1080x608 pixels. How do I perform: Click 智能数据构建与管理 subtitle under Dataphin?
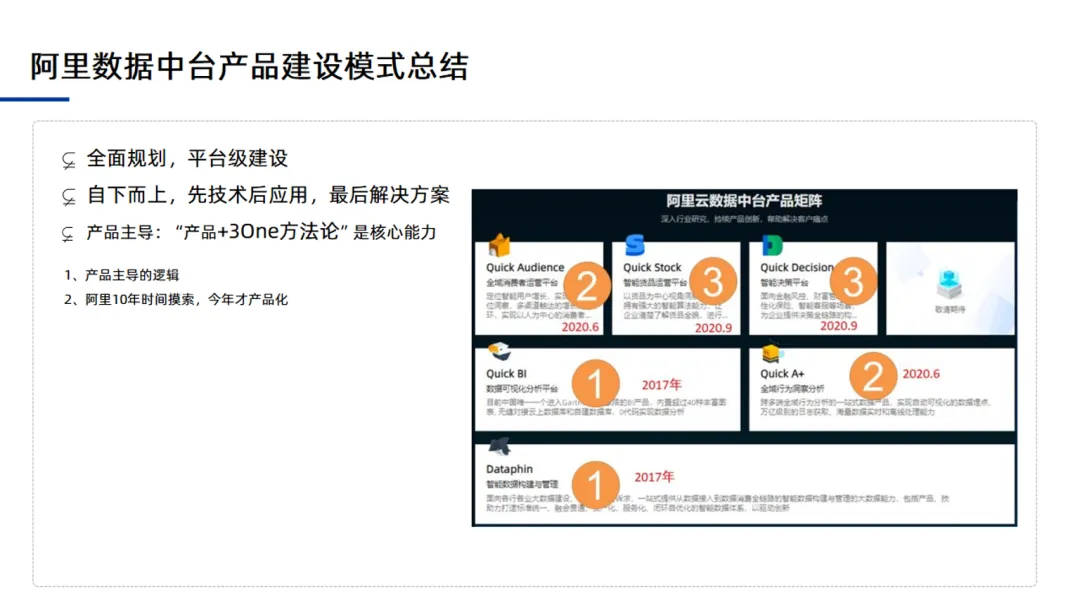(x=522, y=485)
